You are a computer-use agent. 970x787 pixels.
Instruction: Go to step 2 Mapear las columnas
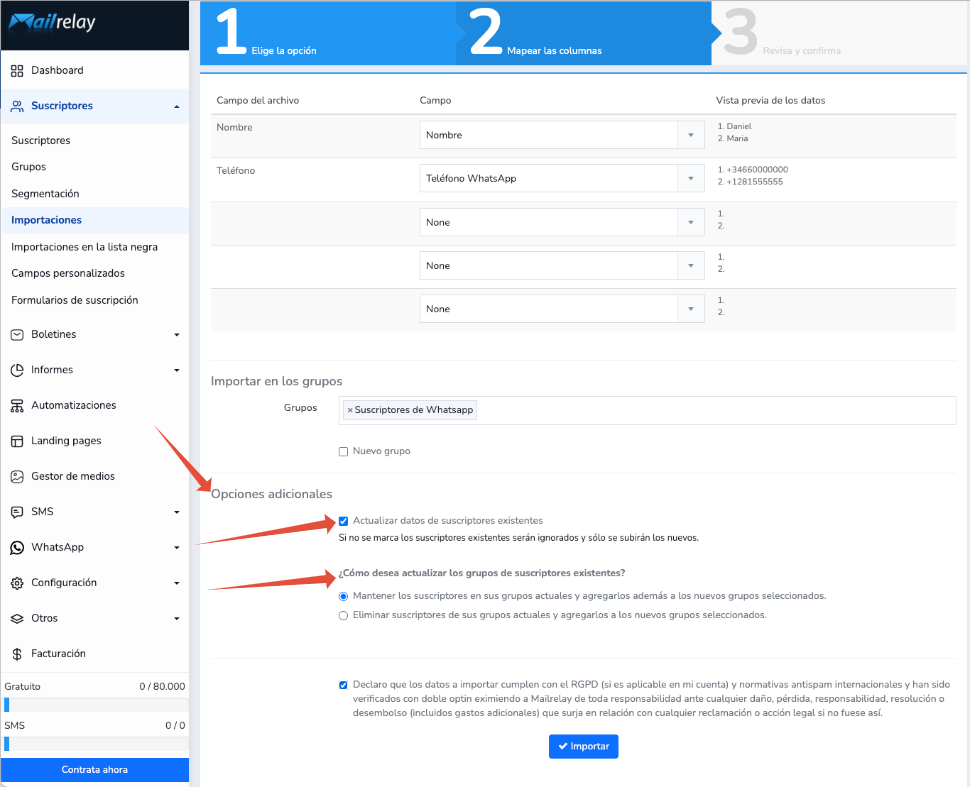[585, 32]
